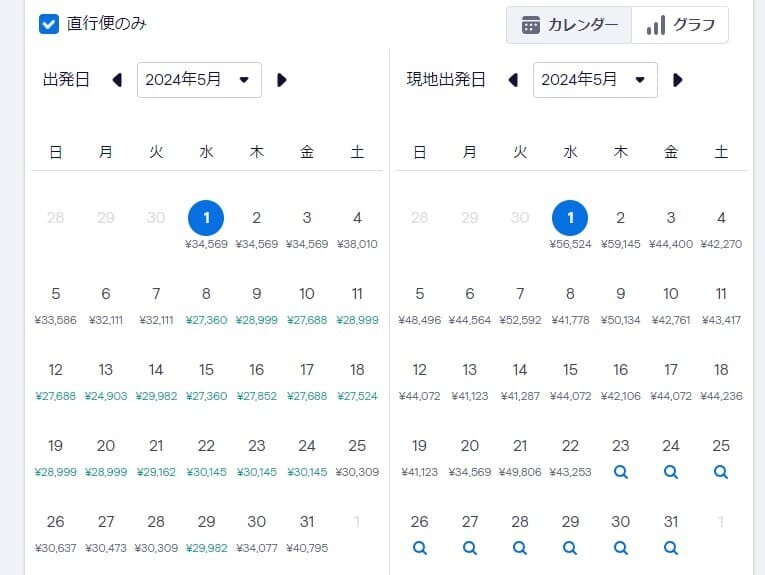
Task: Pick departure date 26 at ¥30,637
Action: 56,534
